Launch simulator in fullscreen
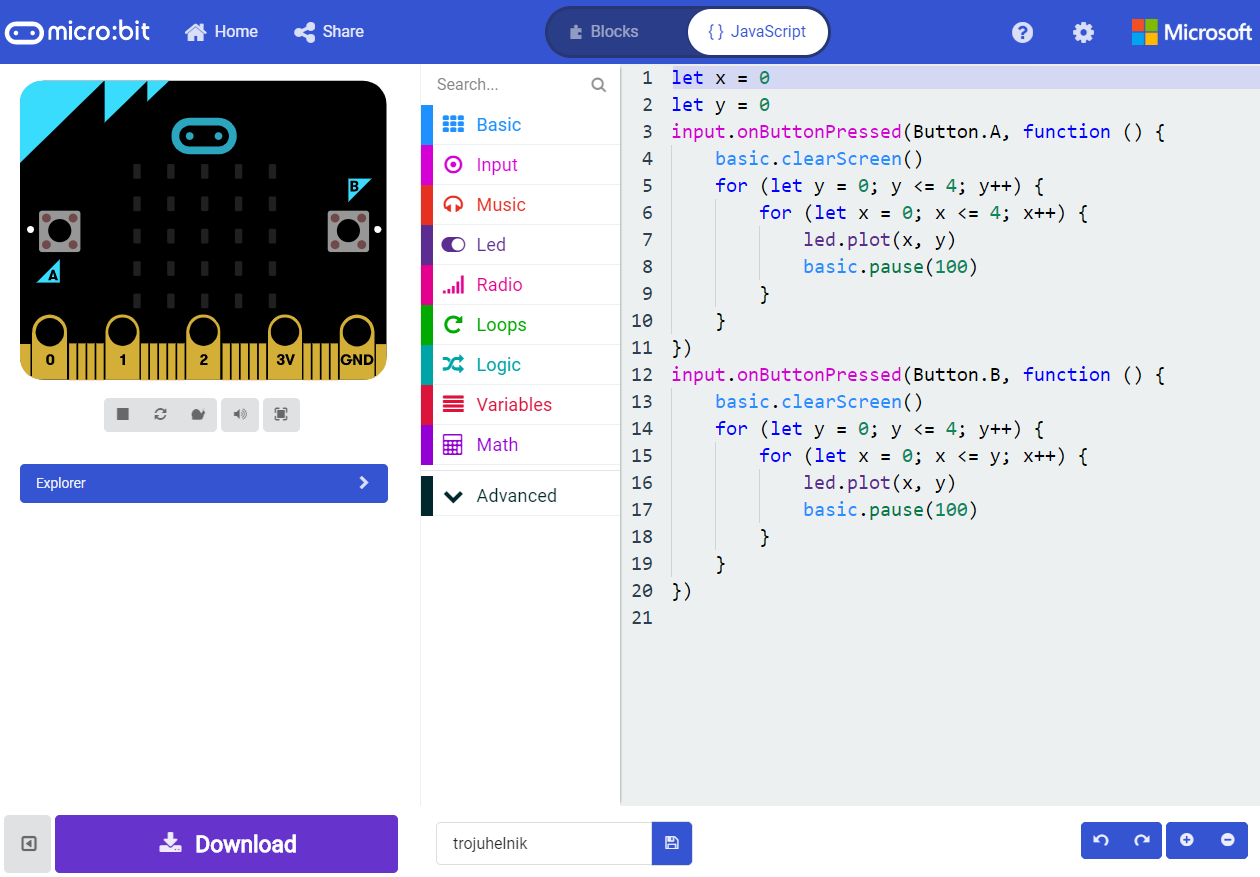 tap(281, 414)
